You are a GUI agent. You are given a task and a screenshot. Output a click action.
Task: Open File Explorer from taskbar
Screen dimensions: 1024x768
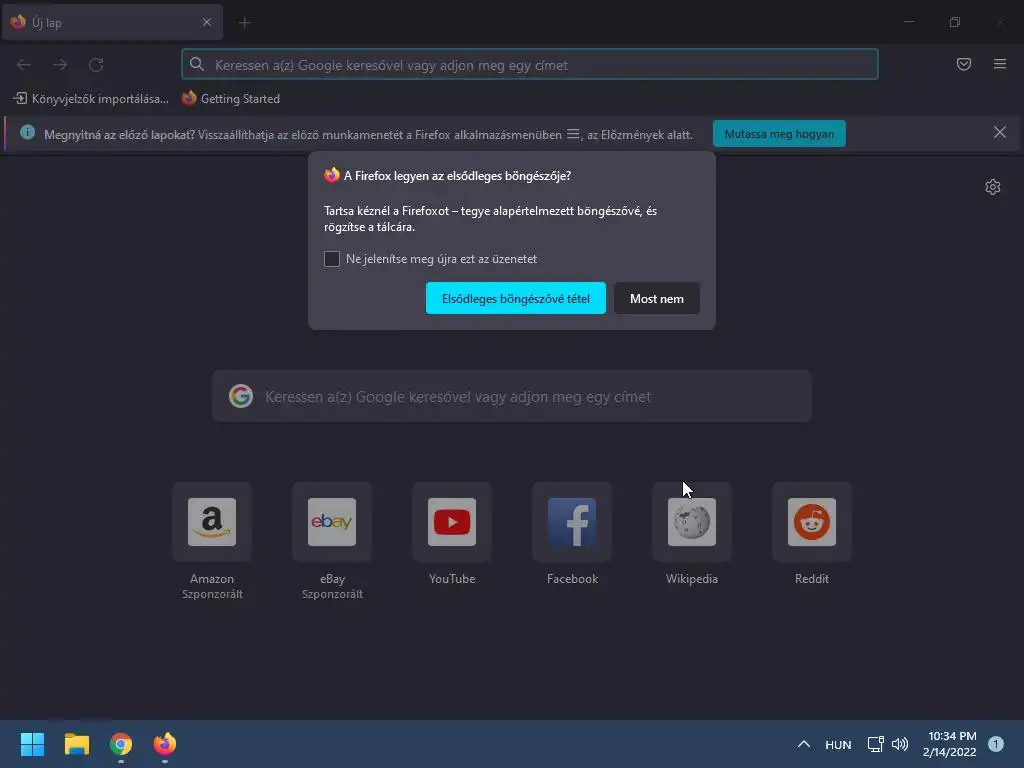(x=76, y=744)
